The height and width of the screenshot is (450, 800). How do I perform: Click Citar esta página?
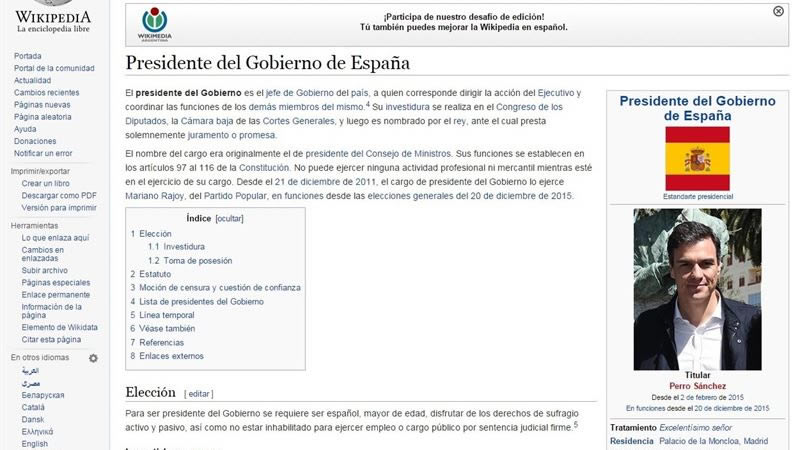pyautogui.click(x=51, y=340)
